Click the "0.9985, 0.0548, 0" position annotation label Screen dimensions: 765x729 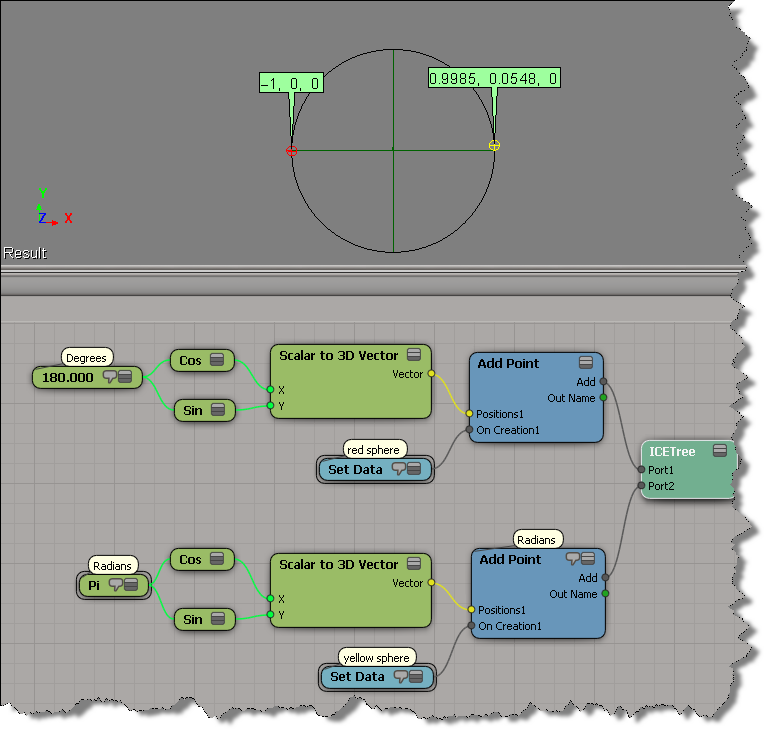(494, 78)
